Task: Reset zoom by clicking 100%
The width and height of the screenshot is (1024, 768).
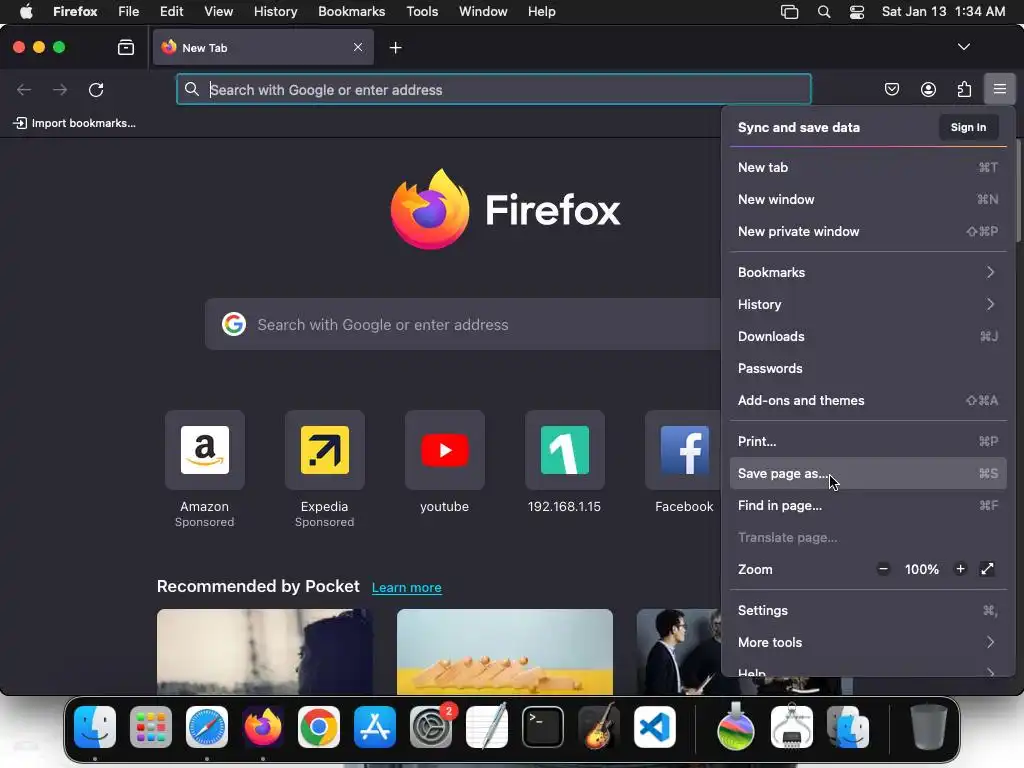Action: 921,569
